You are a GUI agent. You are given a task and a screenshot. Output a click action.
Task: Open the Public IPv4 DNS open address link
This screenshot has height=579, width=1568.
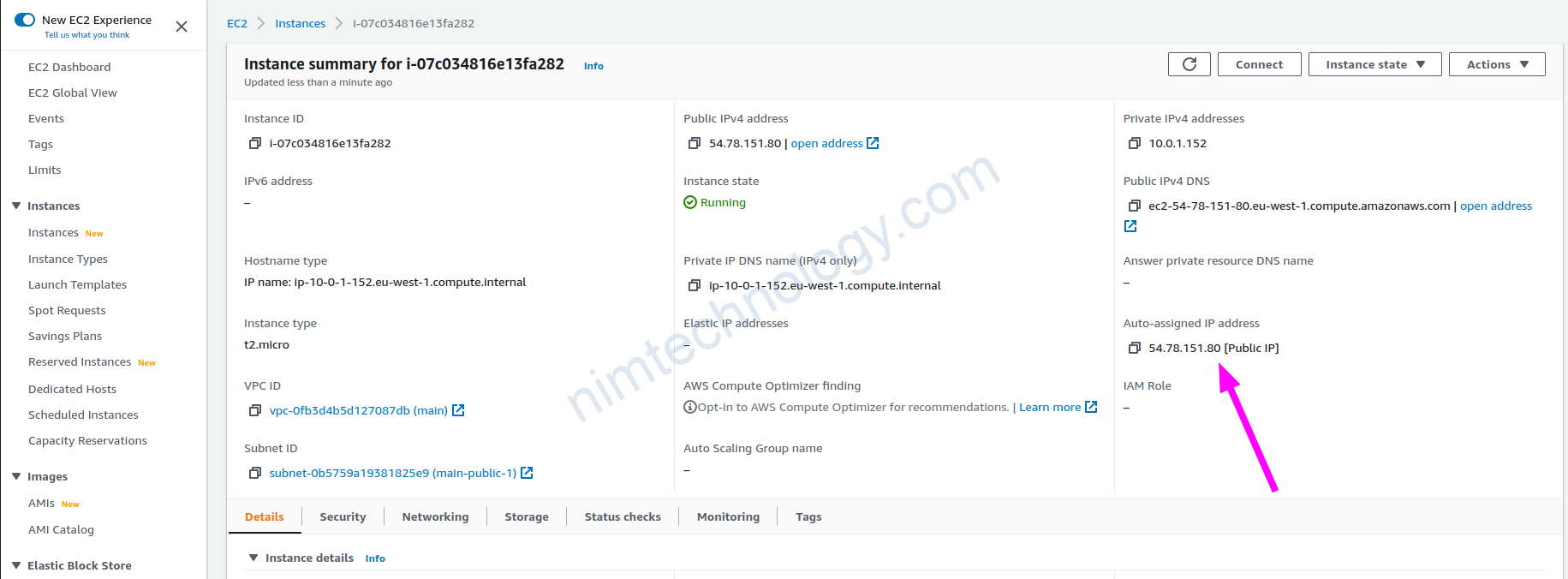(1496, 206)
